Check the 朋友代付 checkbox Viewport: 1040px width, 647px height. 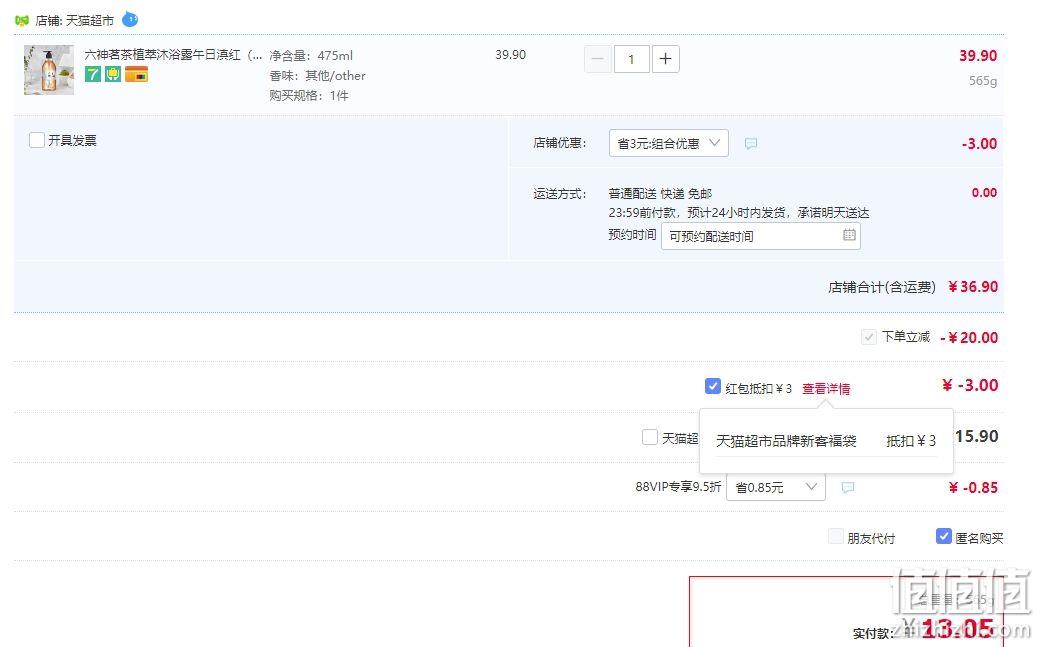pos(836,536)
